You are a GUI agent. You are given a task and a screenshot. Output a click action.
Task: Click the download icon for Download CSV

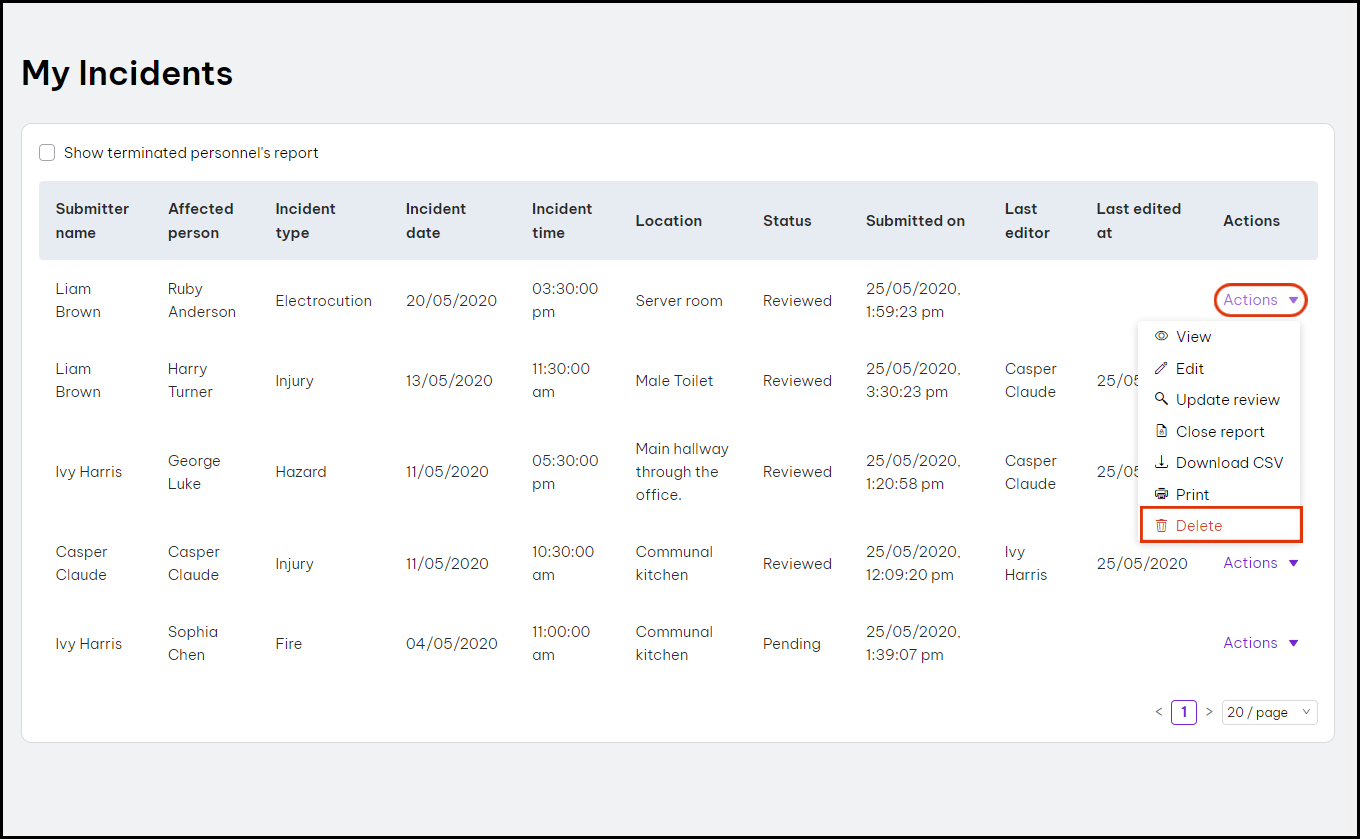tap(1161, 463)
